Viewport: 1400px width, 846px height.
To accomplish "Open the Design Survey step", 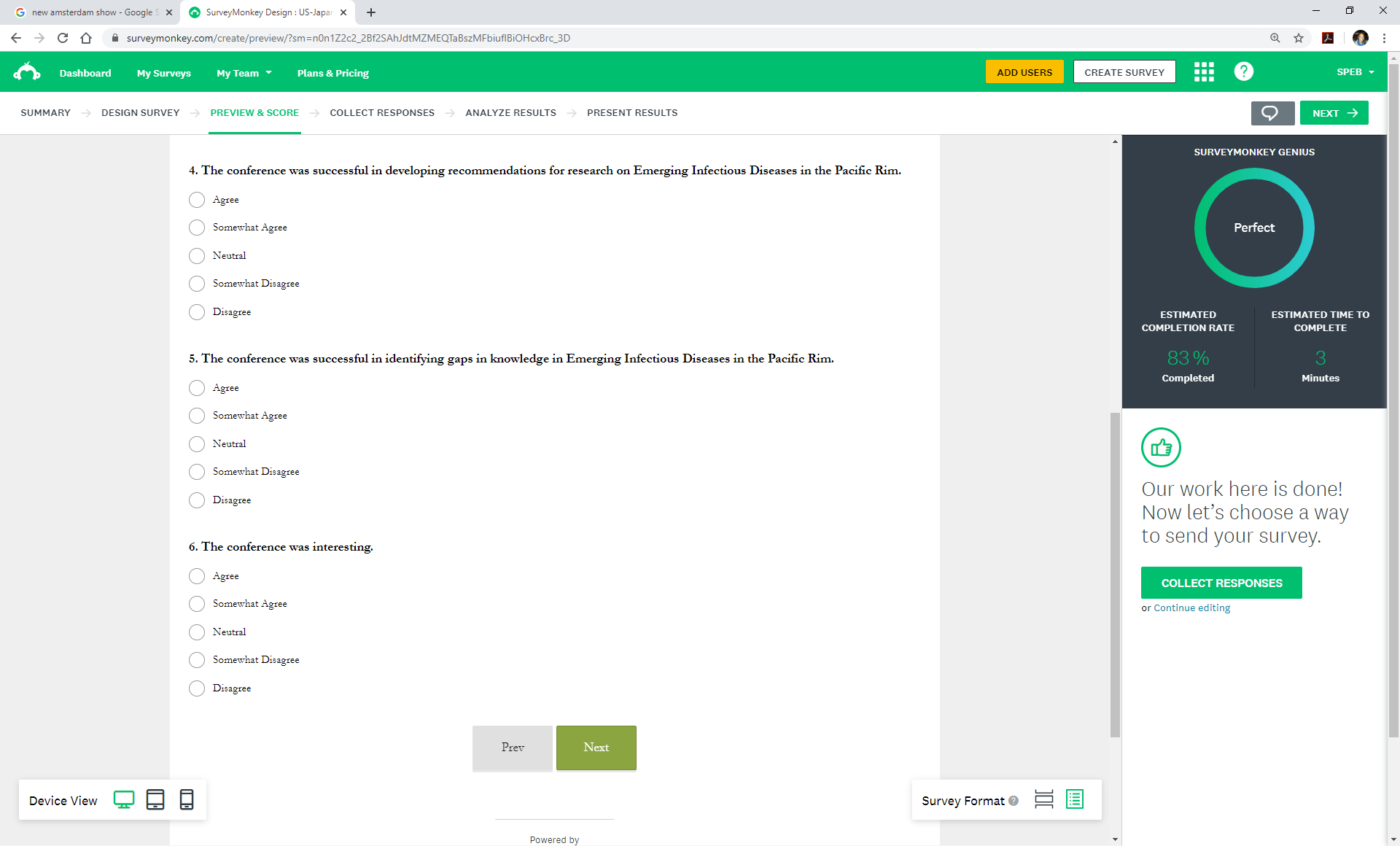I will (x=140, y=113).
